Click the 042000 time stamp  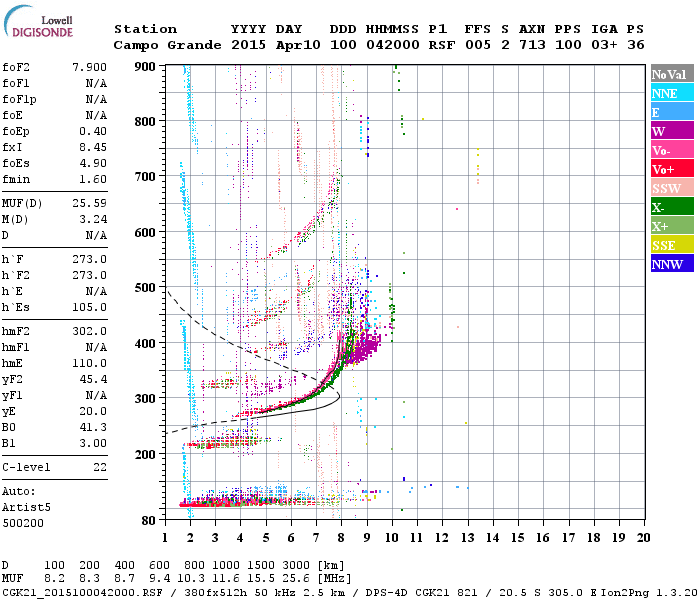coord(392,45)
